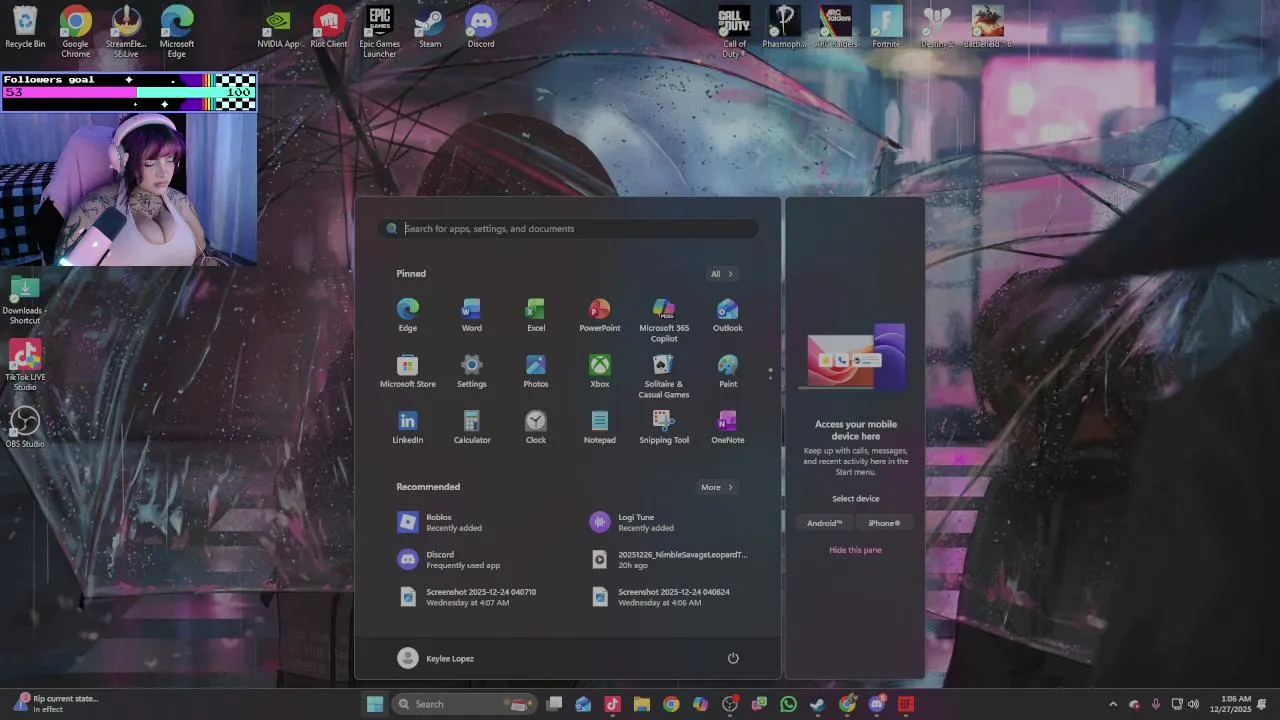
Task: Click the pinned apps page dots
Action: 770,374
